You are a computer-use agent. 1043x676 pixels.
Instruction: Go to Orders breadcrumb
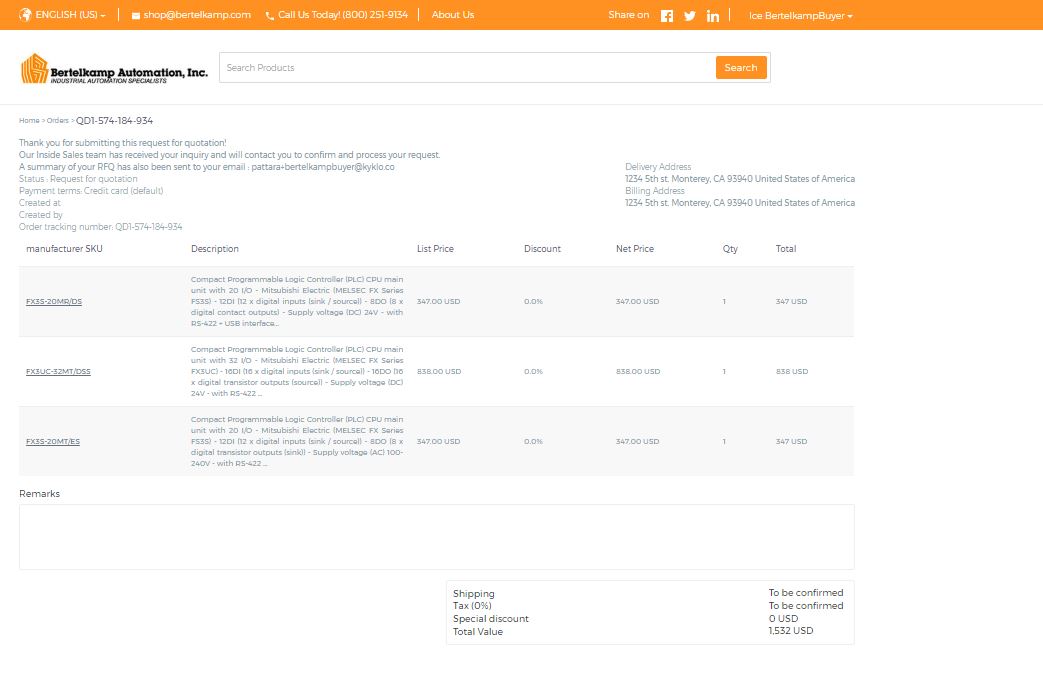click(57, 120)
